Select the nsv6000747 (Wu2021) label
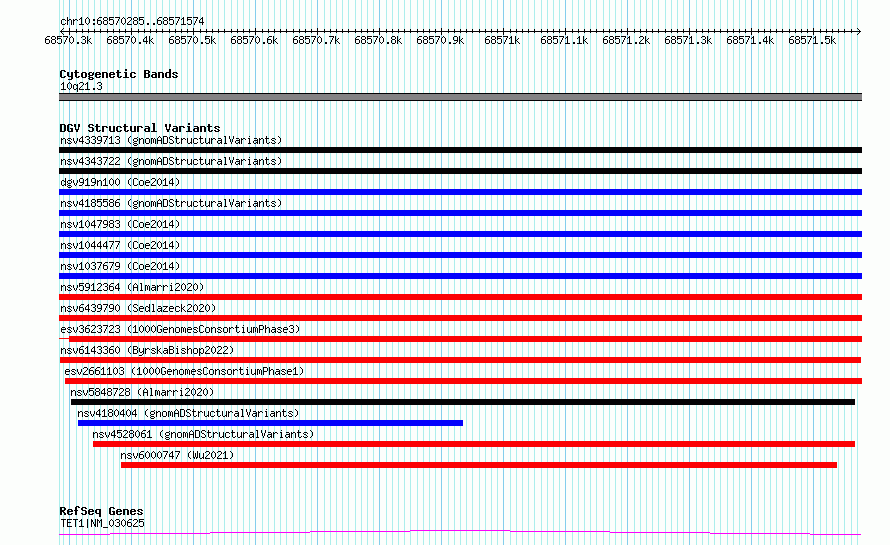The image size is (890, 545). click(x=177, y=455)
